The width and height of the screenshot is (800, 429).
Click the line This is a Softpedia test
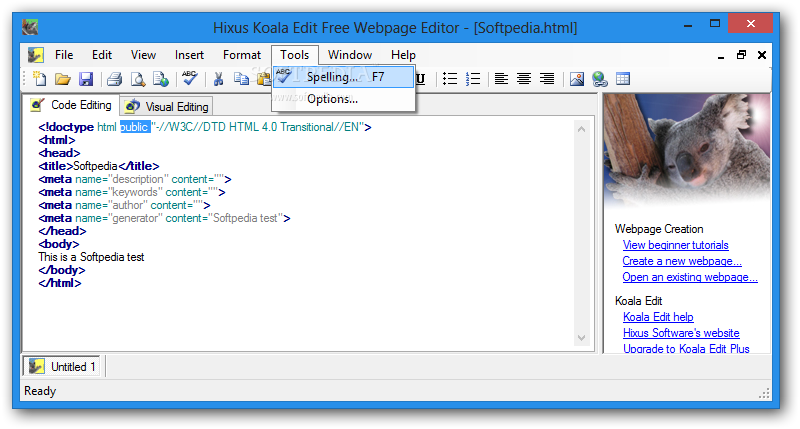click(x=91, y=257)
